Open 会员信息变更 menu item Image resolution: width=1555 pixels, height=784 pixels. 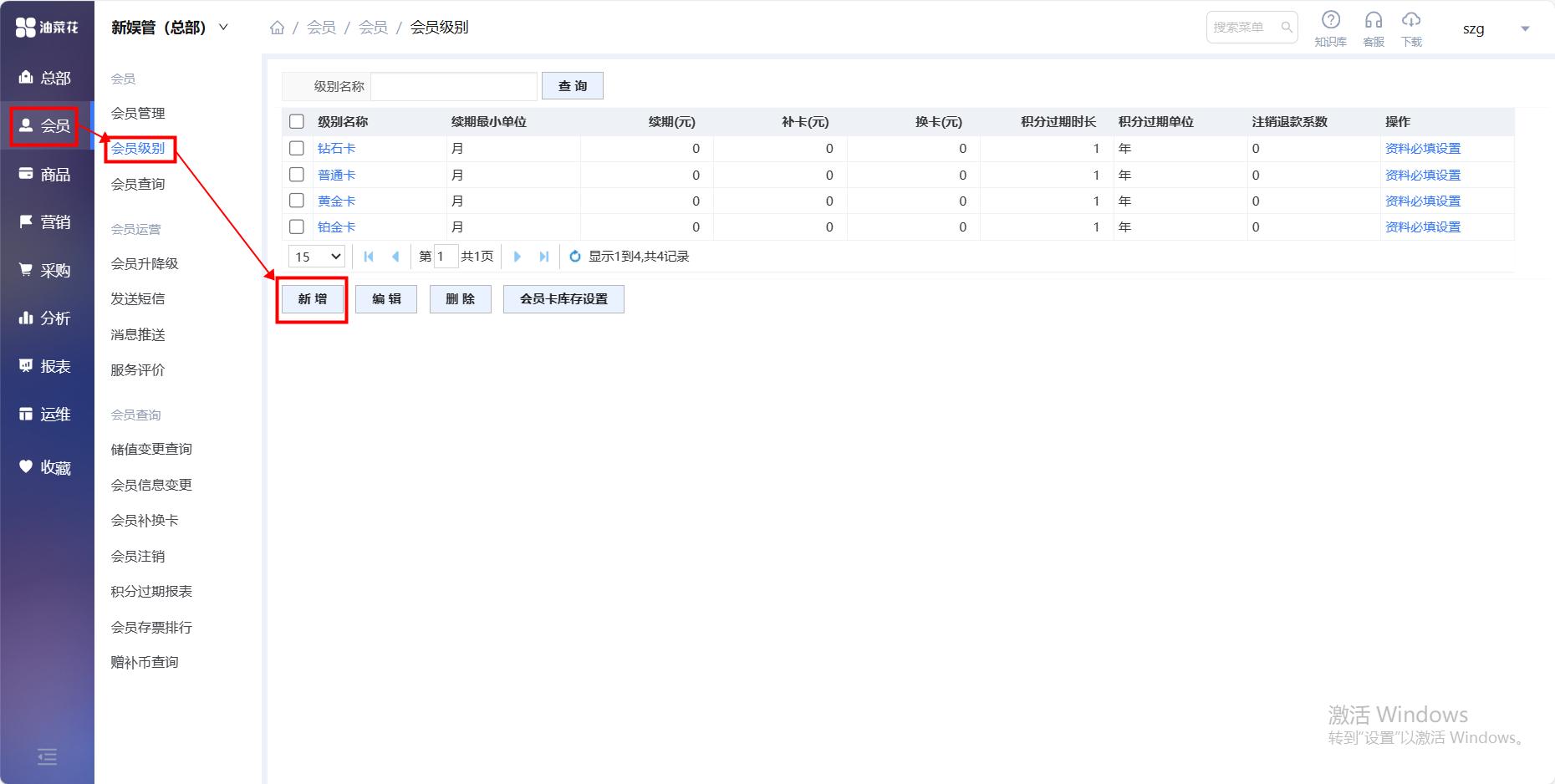[x=151, y=485]
